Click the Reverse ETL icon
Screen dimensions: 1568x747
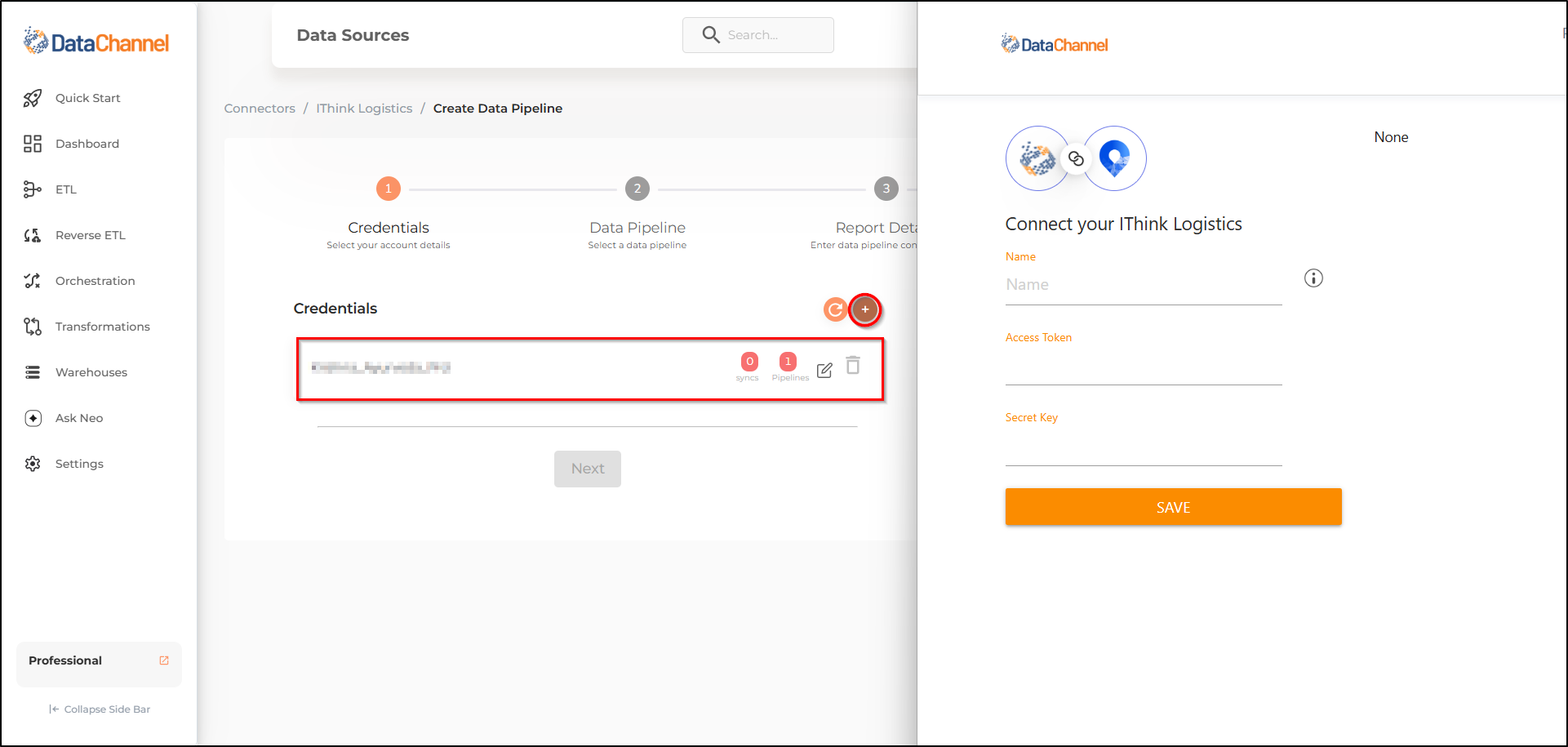pos(33,235)
